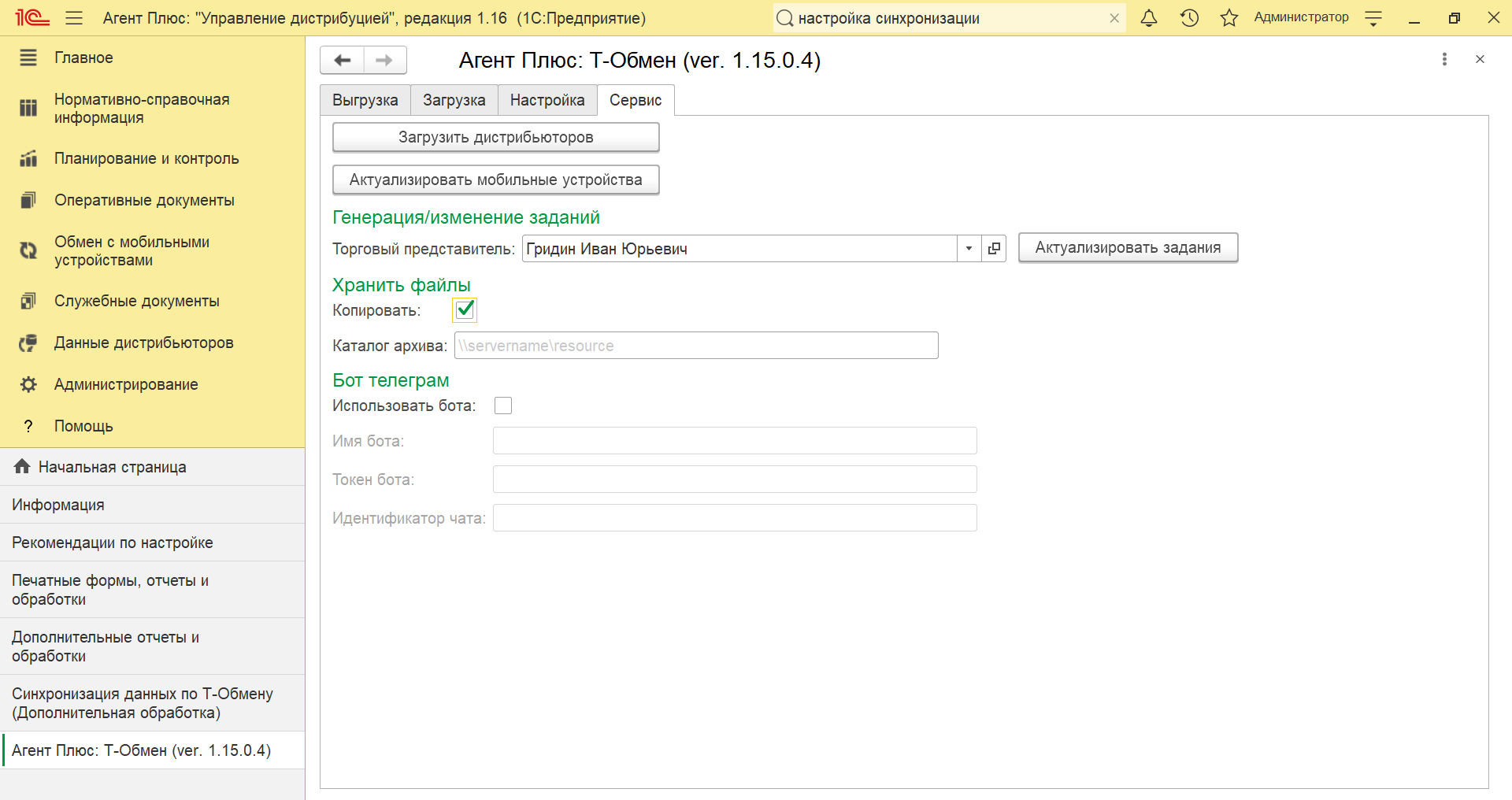Restore down the 1C application window

pyautogui.click(x=1454, y=18)
